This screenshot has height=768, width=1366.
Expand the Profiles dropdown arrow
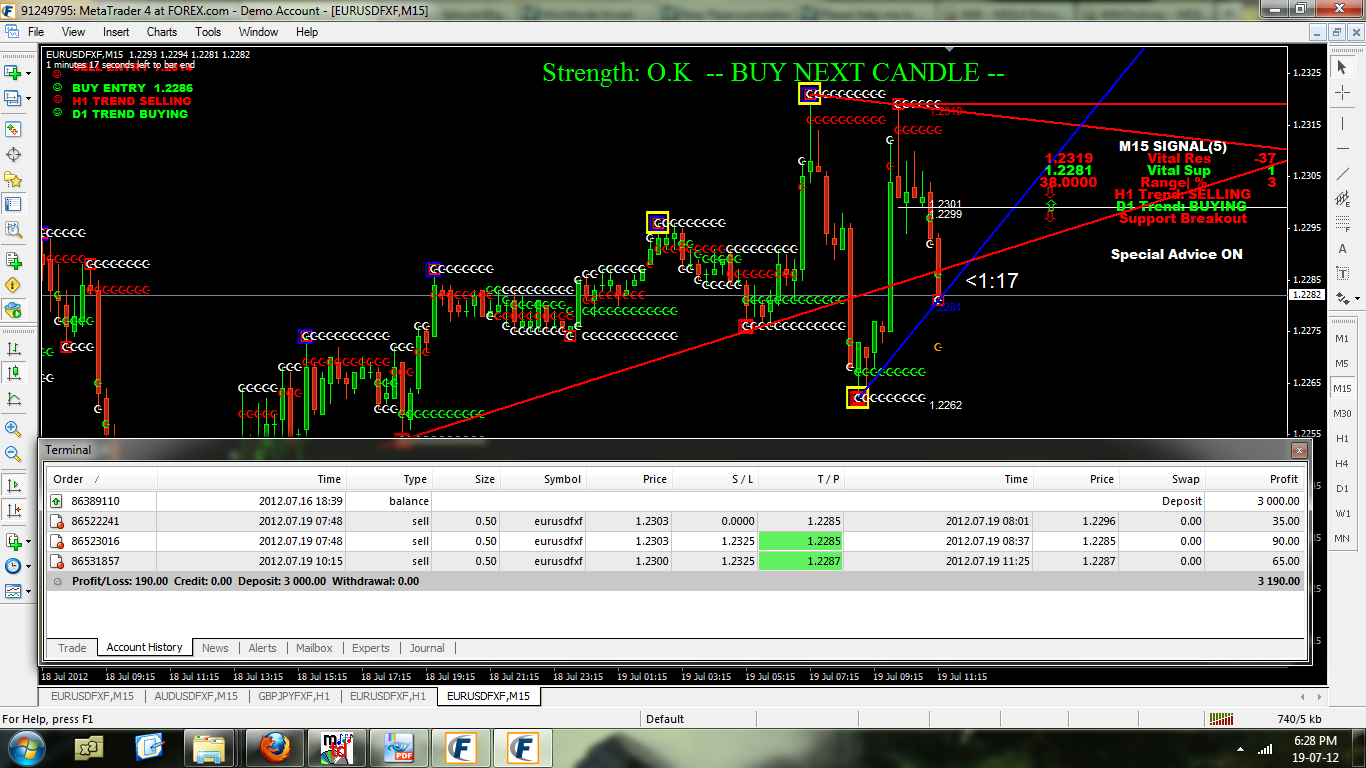tap(28, 99)
